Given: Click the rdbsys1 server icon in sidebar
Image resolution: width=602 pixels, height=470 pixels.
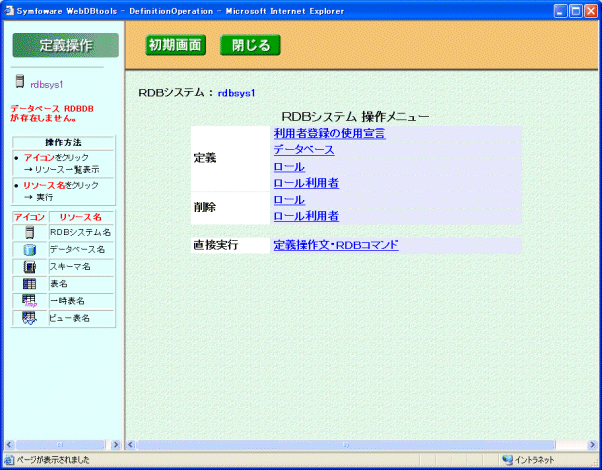Looking at the screenshot, I should [19, 84].
